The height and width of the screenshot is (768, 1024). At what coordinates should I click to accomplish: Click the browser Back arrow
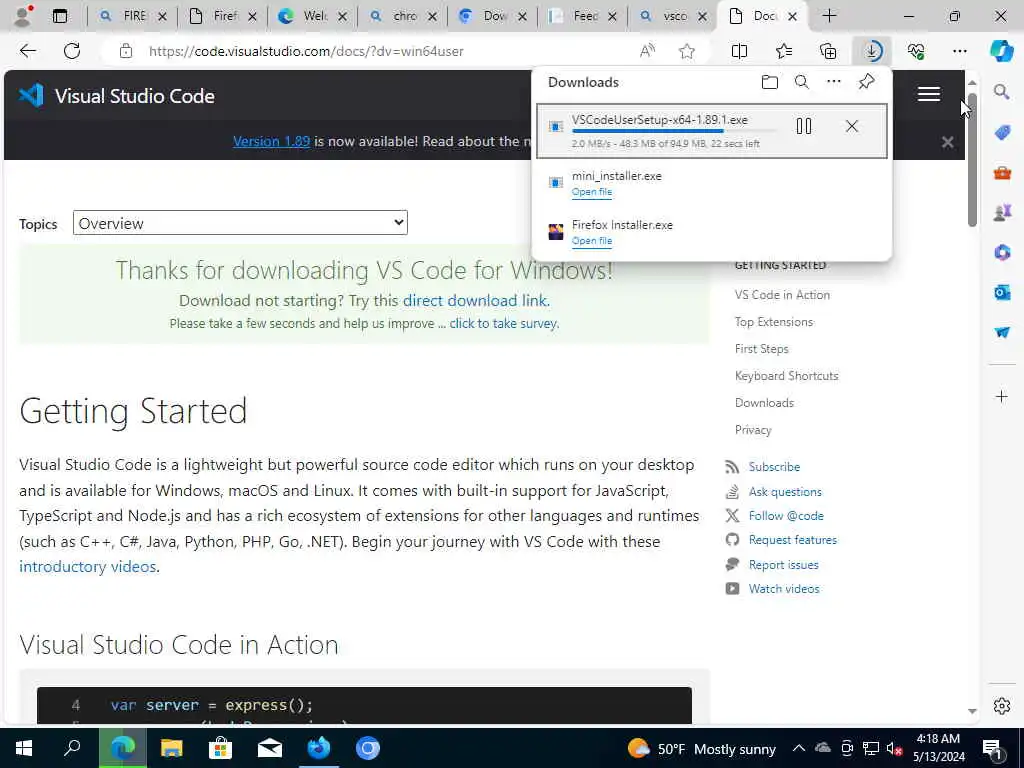point(27,51)
